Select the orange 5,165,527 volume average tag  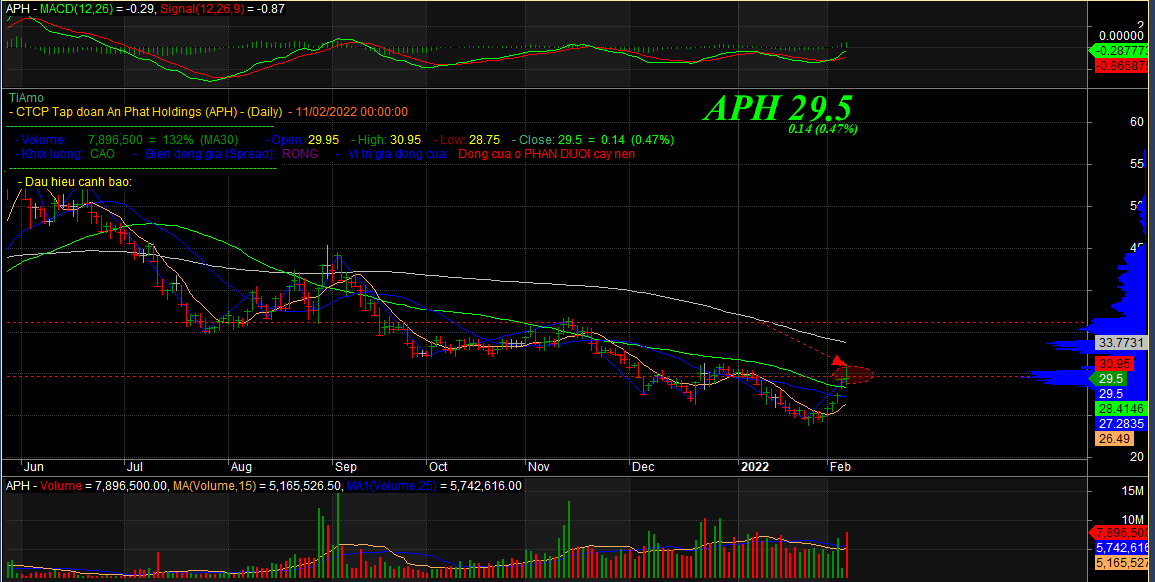pyautogui.click(x=1123, y=563)
